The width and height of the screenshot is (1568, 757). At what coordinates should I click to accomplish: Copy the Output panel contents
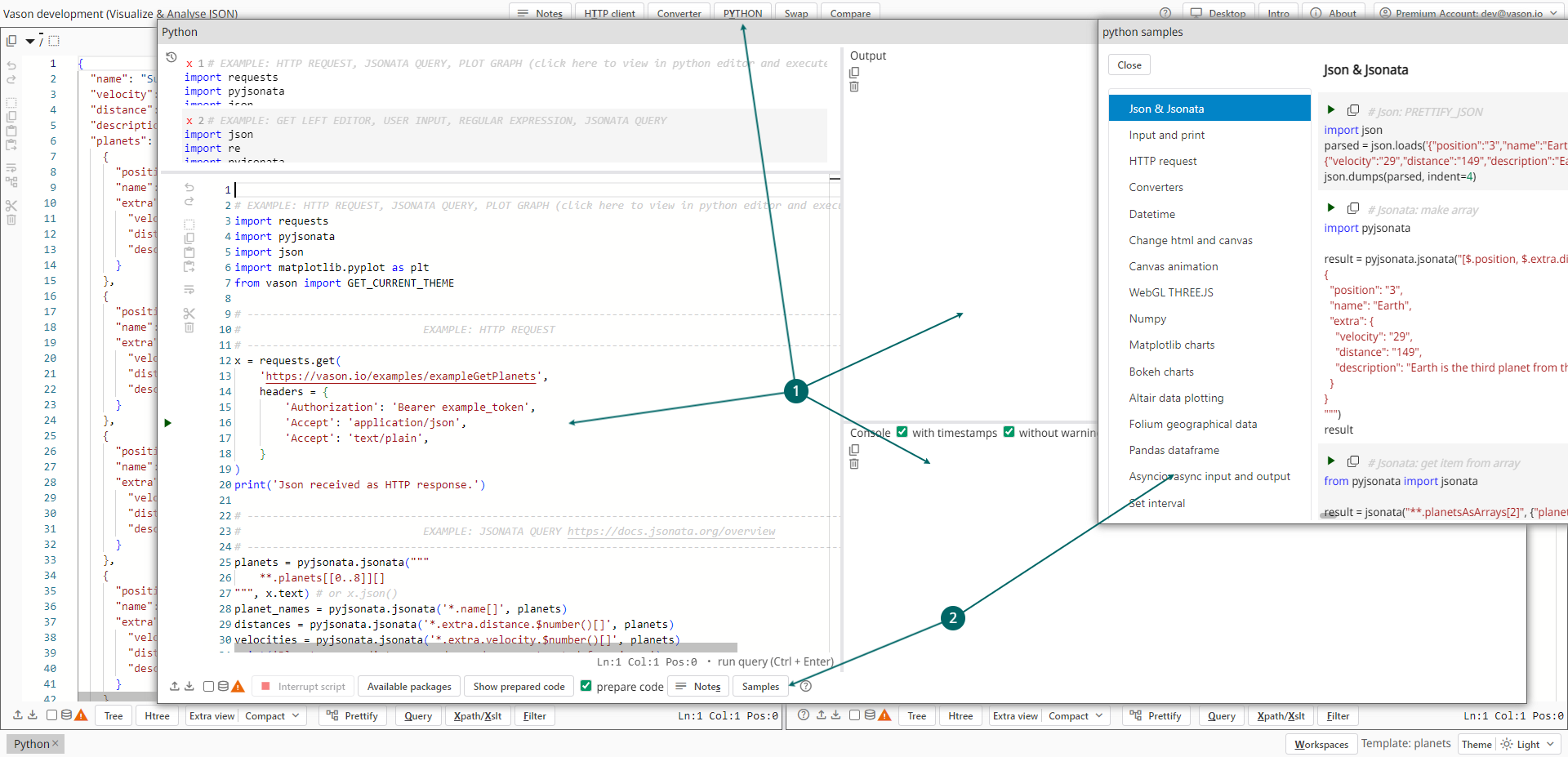(854, 73)
